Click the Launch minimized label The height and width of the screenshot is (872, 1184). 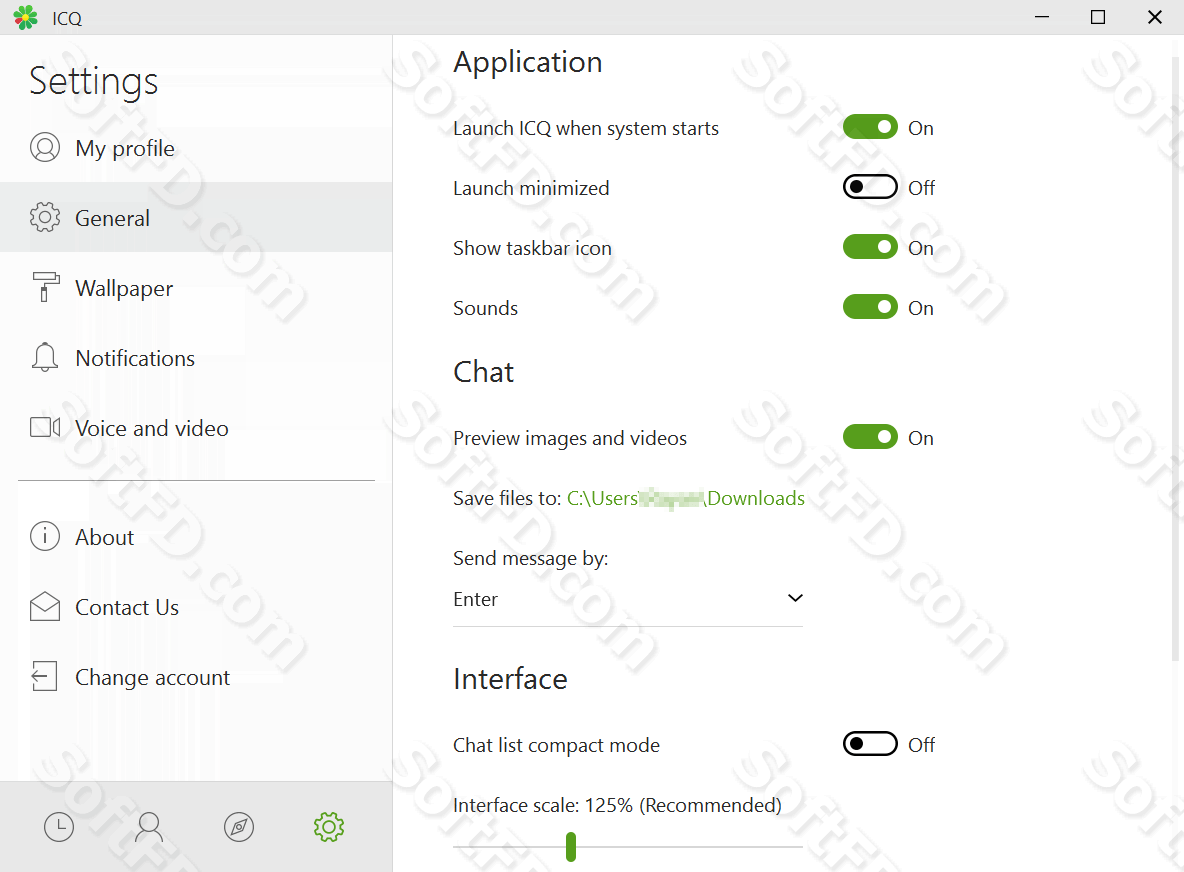531,188
